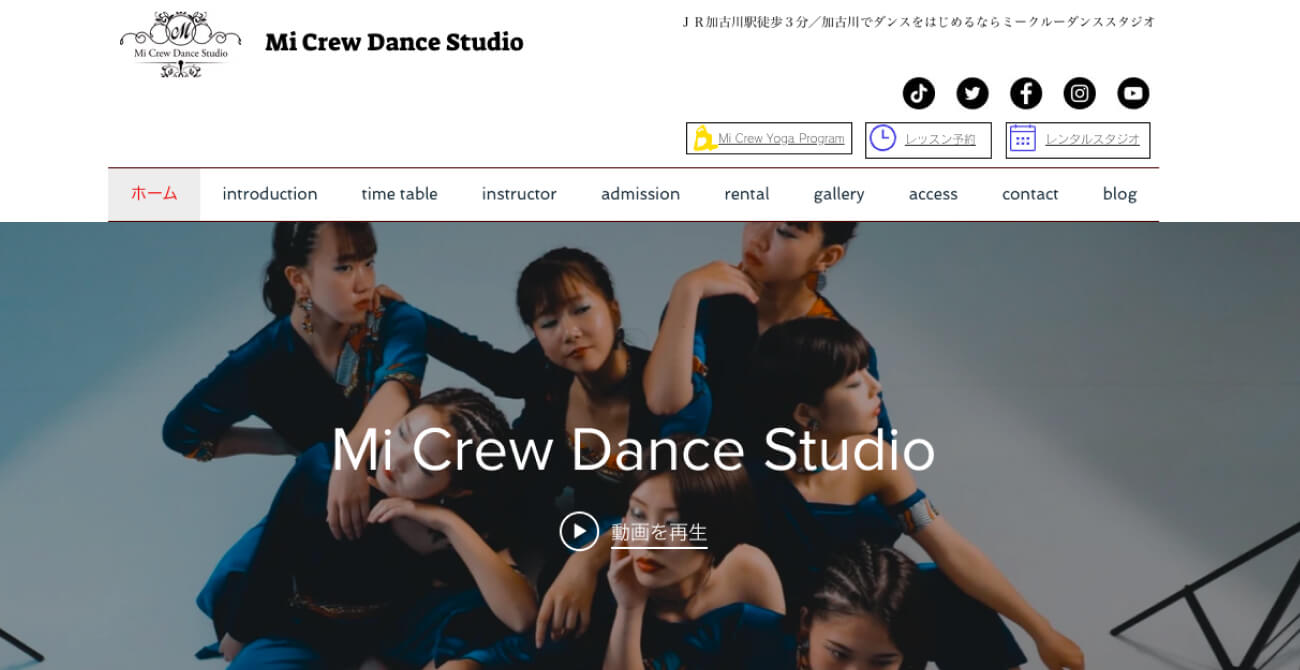The image size is (1300, 670).
Task: Visit the Facebook page icon
Action: pyautogui.click(x=1026, y=93)
